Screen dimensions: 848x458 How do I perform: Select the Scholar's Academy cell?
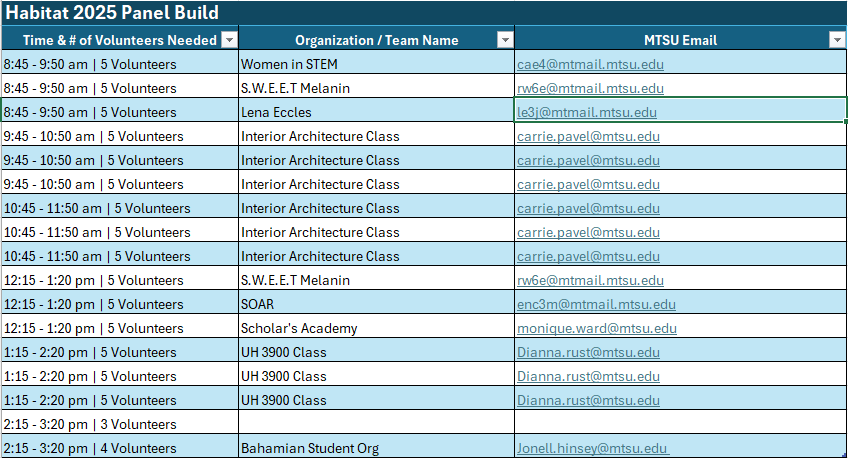(299, 329)
